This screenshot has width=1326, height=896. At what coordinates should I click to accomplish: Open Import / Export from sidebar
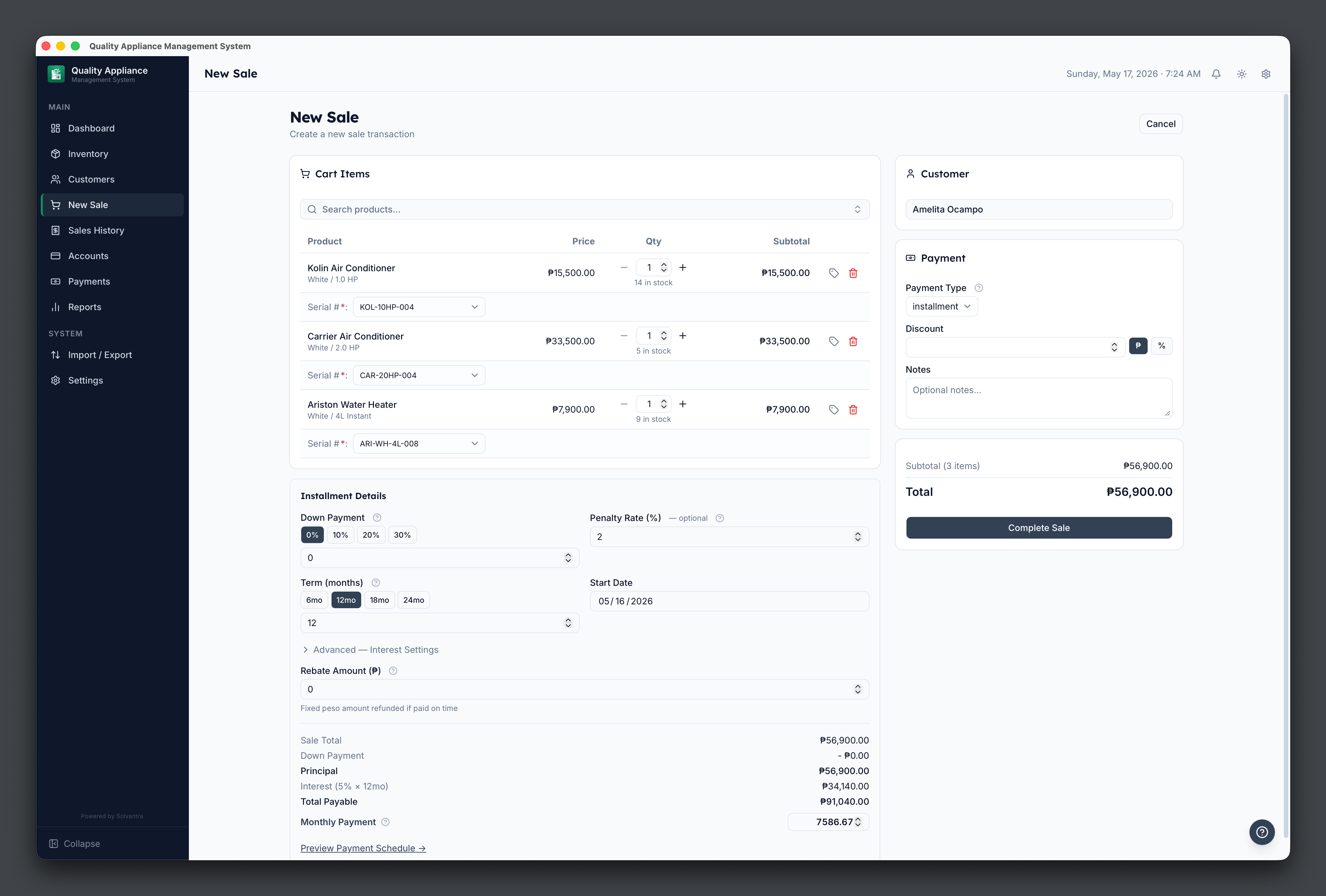112,355
